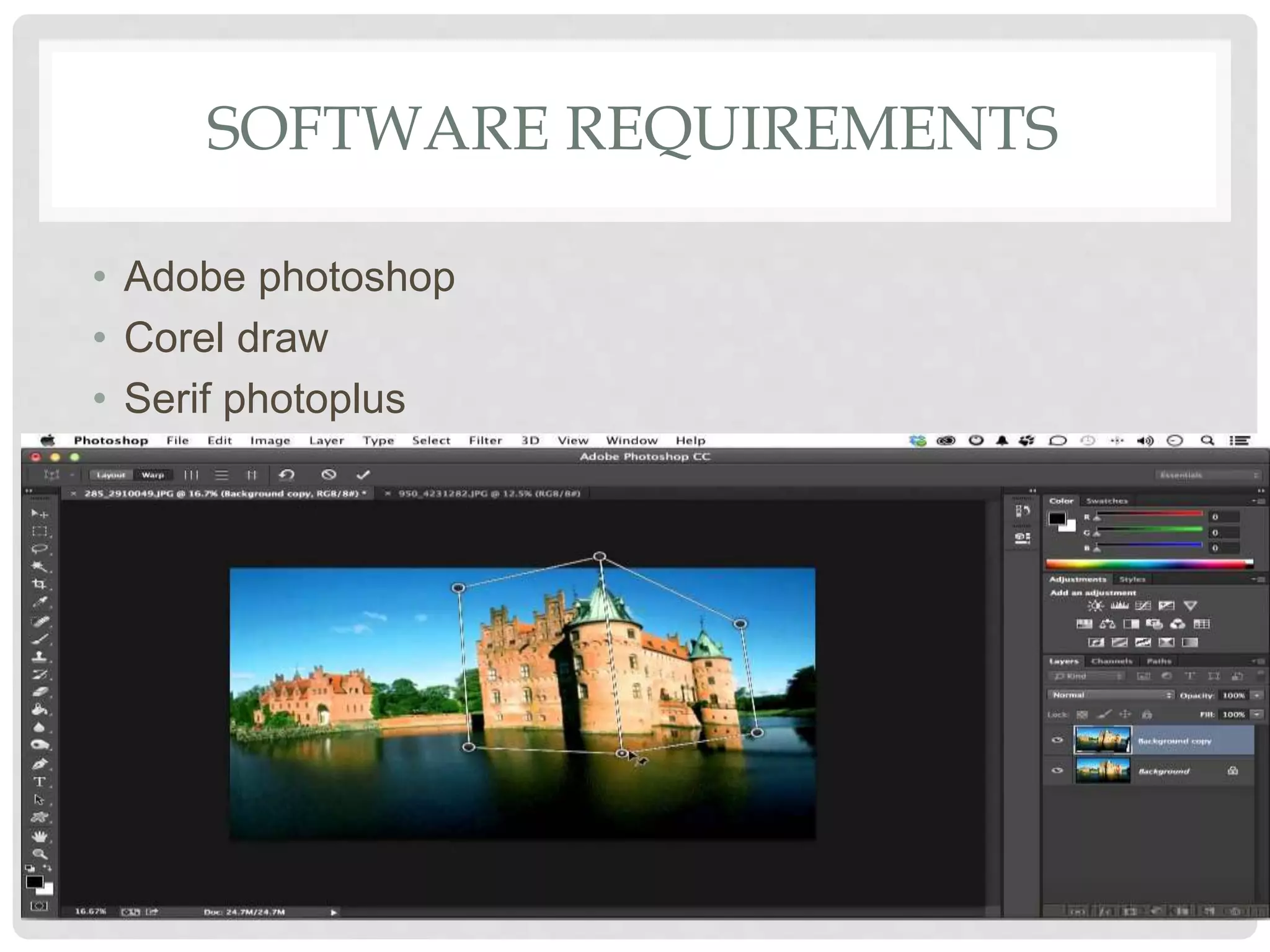Cancel transform with circle-slash icon
This screenshot has height=952, width=1270.
tap(329, 475)
